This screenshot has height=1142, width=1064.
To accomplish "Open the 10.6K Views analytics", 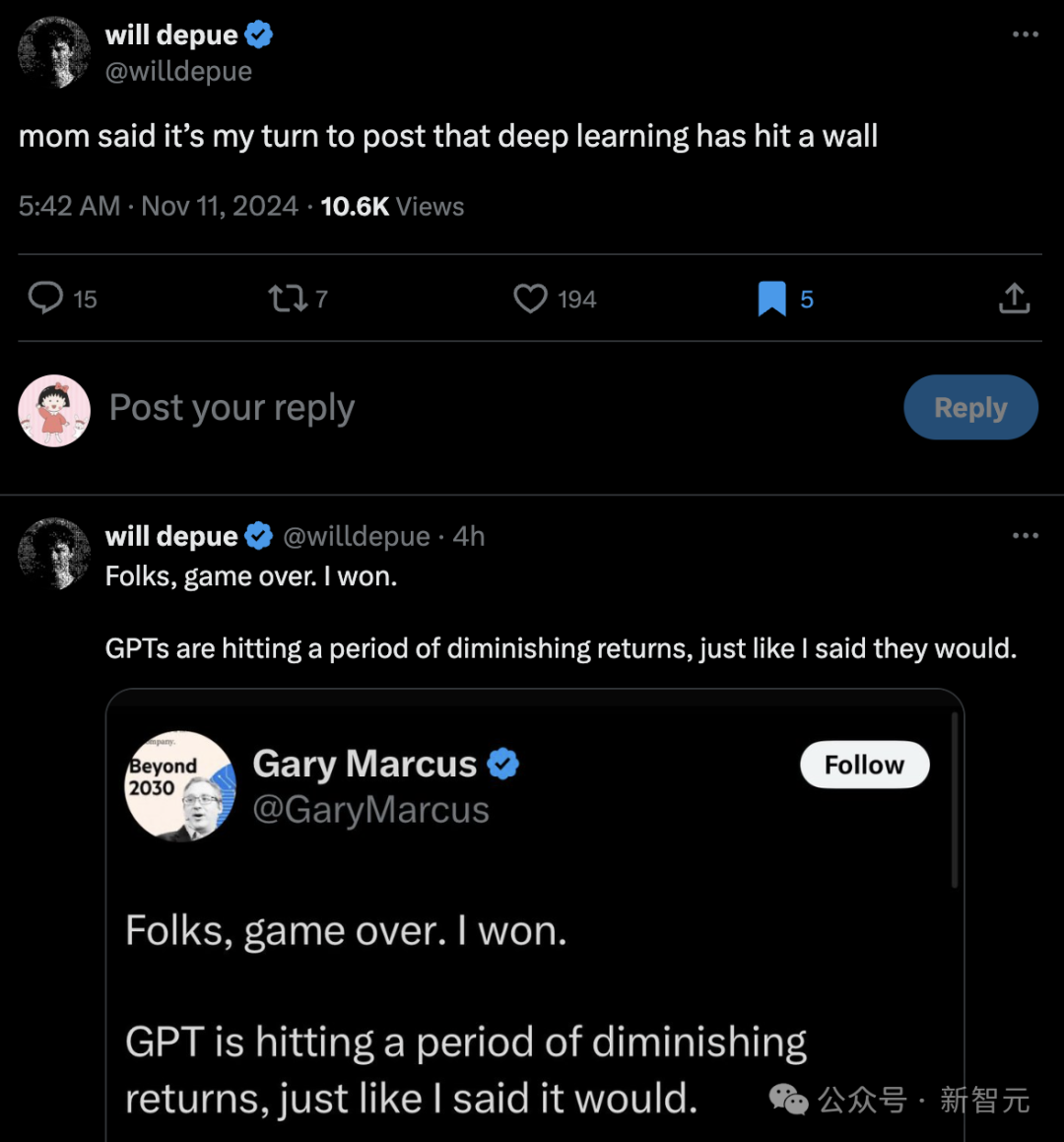I will (x=391, y=206).
